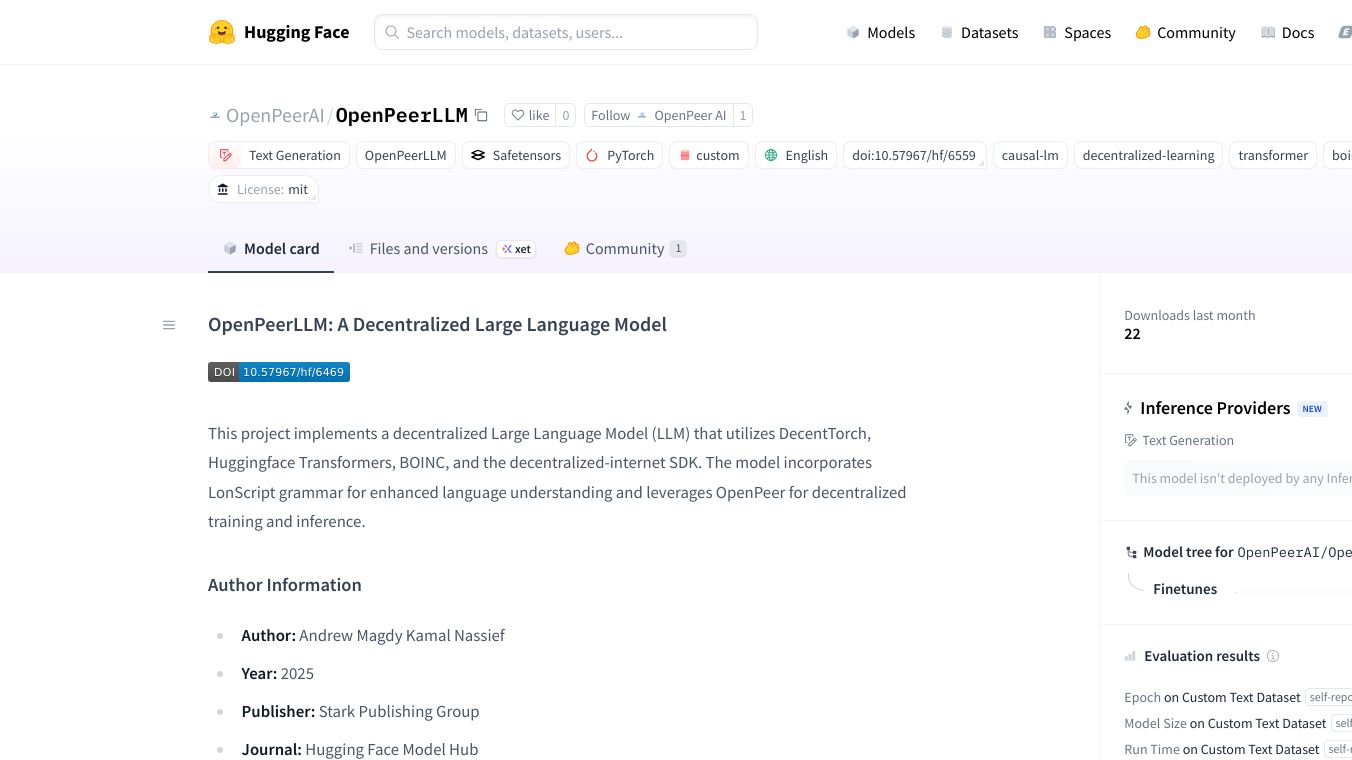Open the Run Time on Custom Text Dataset result

[1222, 749]
